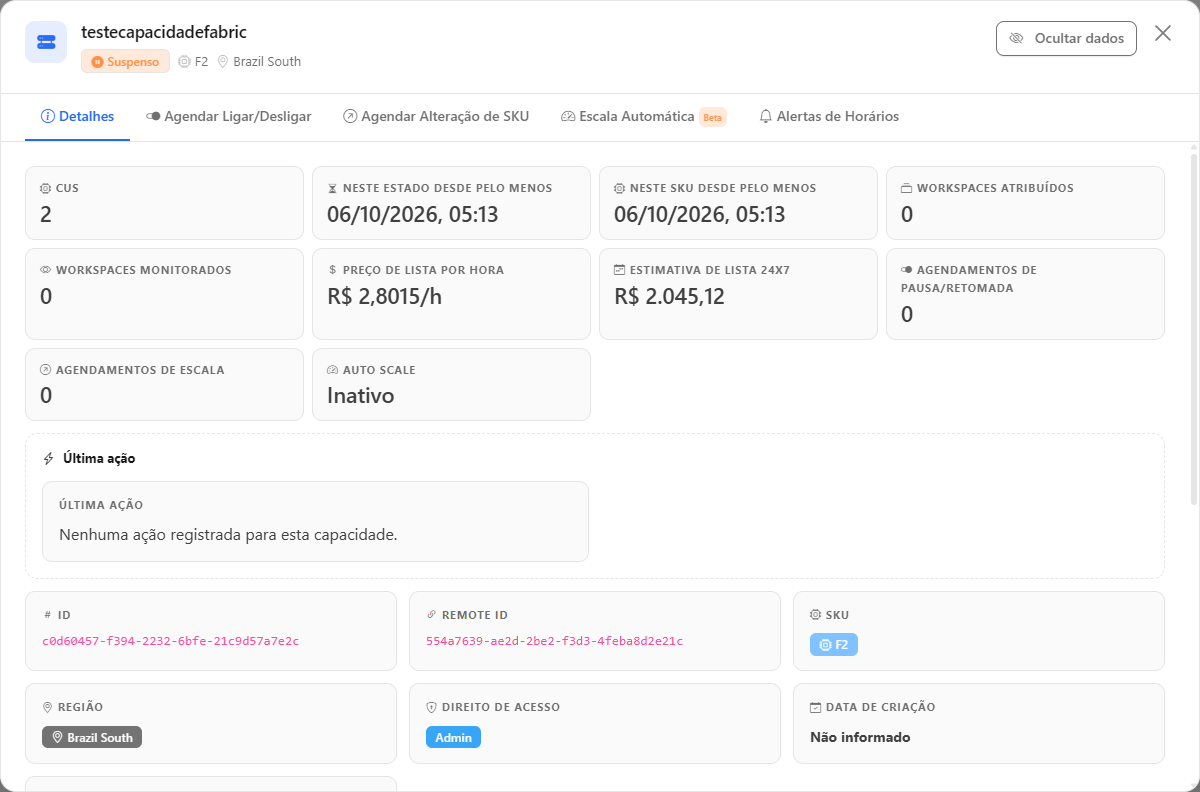Click the Não informado creation date value

pyautogui.click(x=860, y=737)
